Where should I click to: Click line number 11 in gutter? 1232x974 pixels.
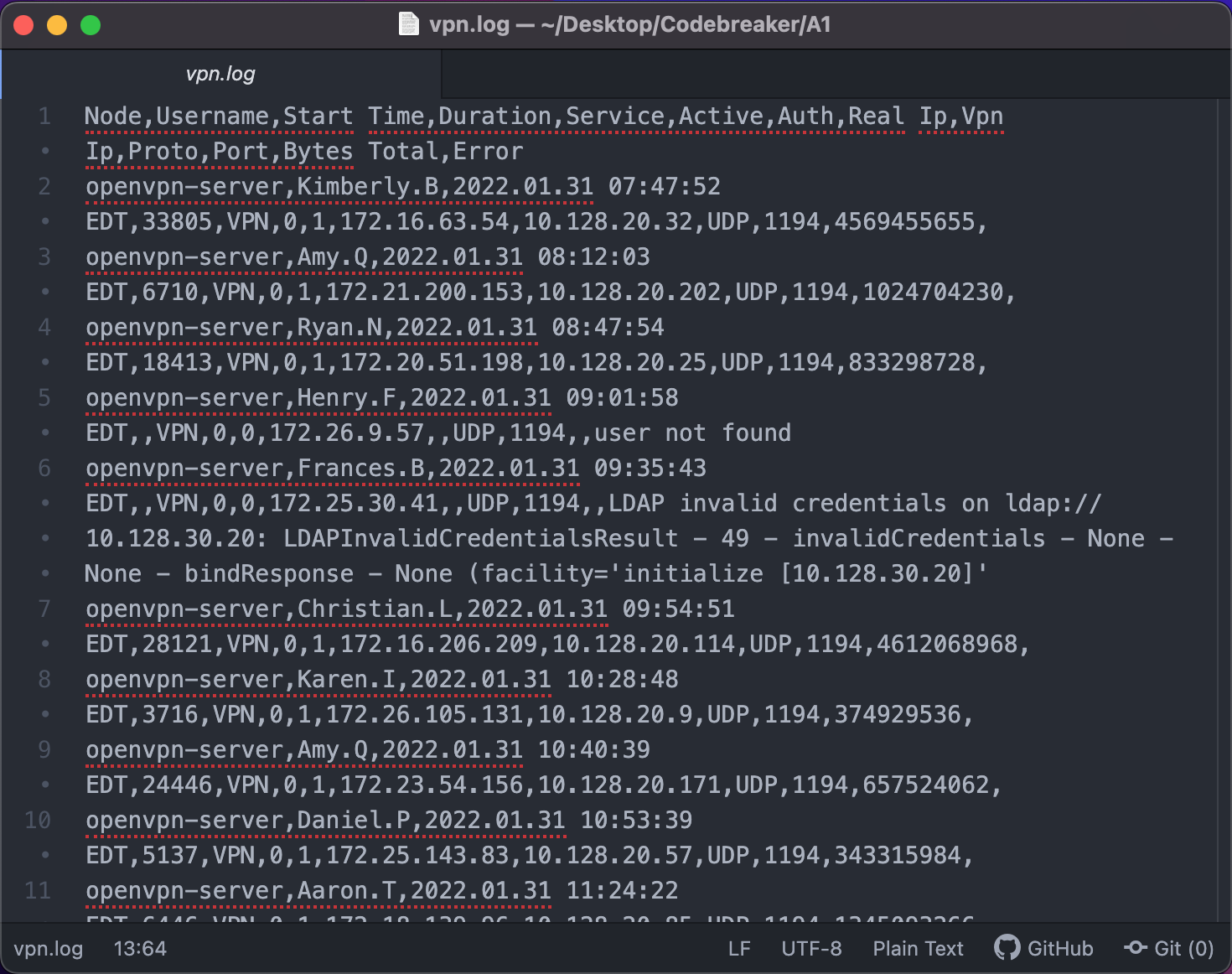(38, 890)
